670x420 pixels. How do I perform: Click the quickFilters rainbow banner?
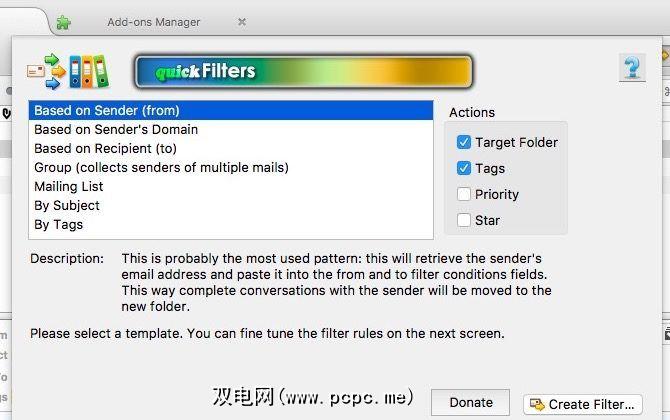303,71
